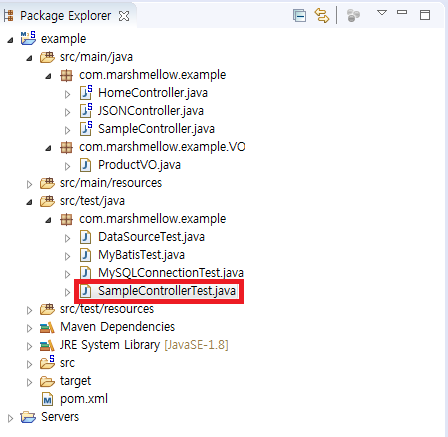The width and height of the screenshot is (448, 437).
Task: Select ProductVO.java
Action: coord(139,165)
